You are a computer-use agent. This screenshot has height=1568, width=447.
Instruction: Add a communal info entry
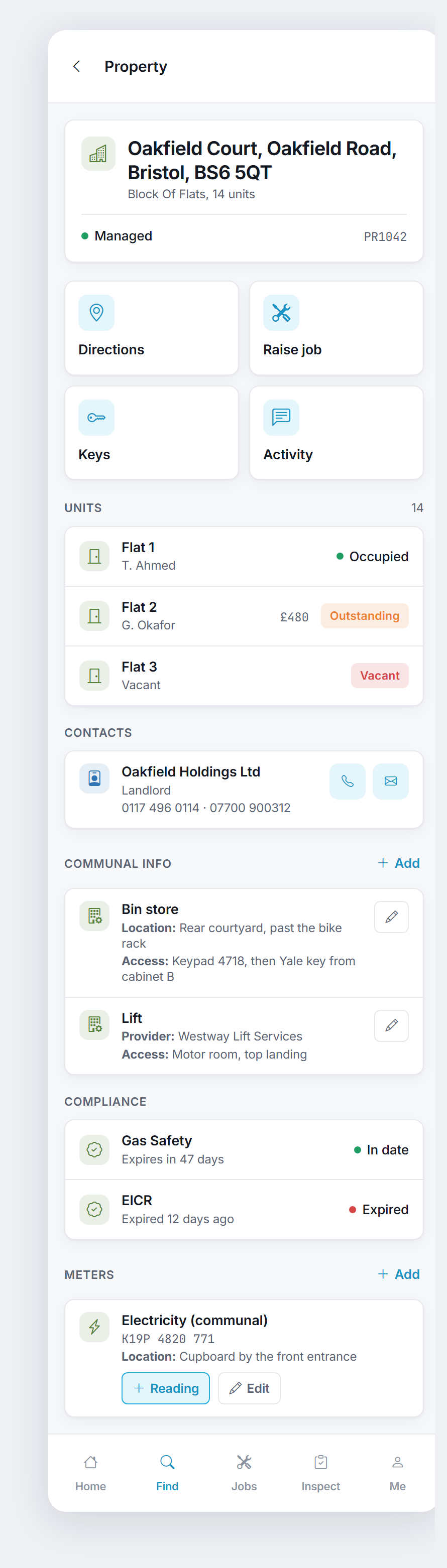399,863
